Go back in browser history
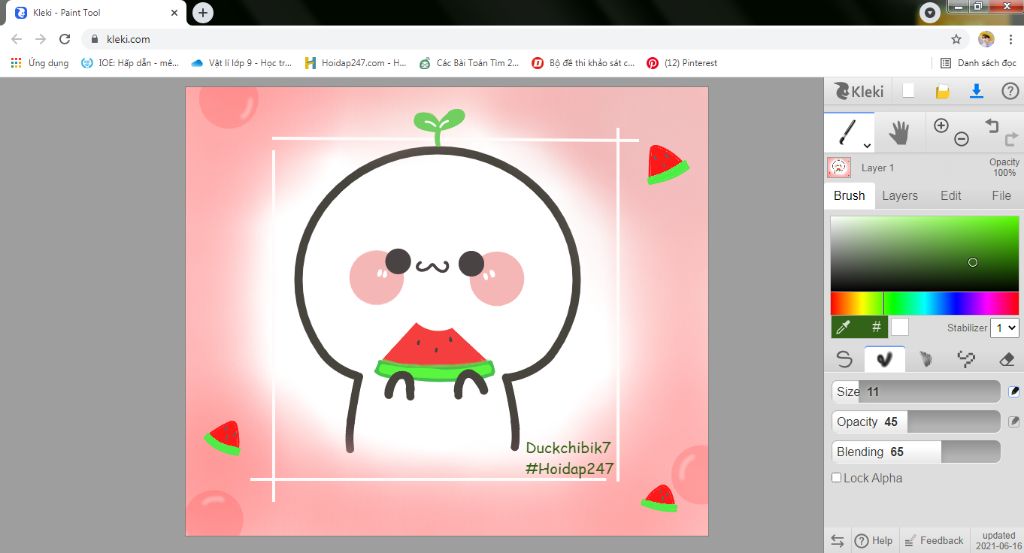This screenshot has width=1024, height=553. (x=17, y=39)
